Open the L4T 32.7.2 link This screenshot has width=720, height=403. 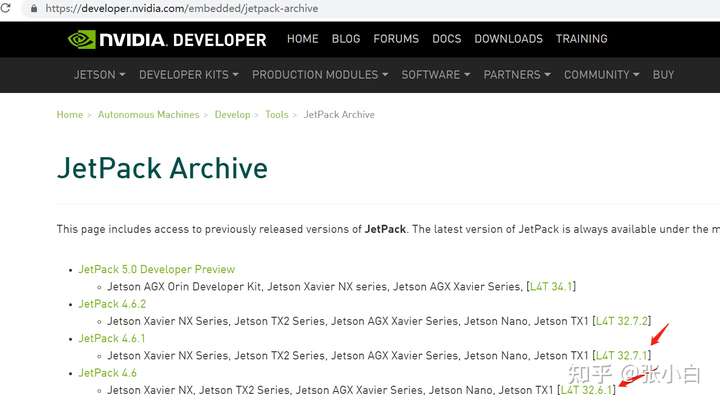[622, 321]
